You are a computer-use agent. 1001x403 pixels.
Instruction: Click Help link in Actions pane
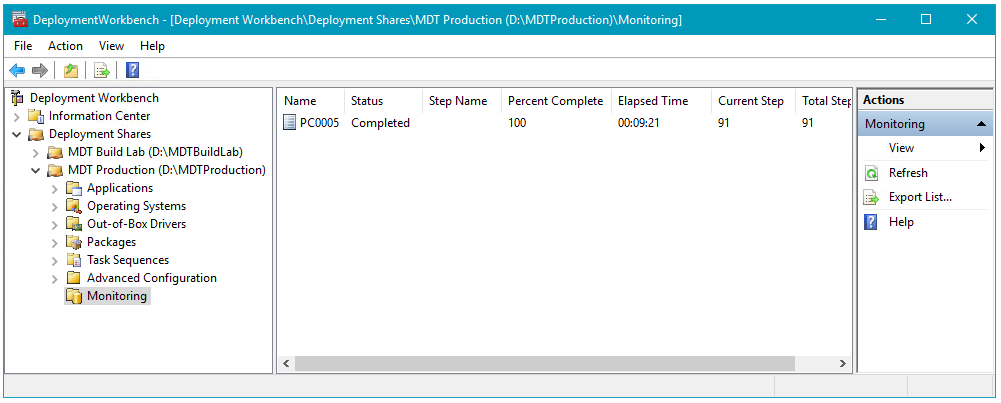[901, 222]
